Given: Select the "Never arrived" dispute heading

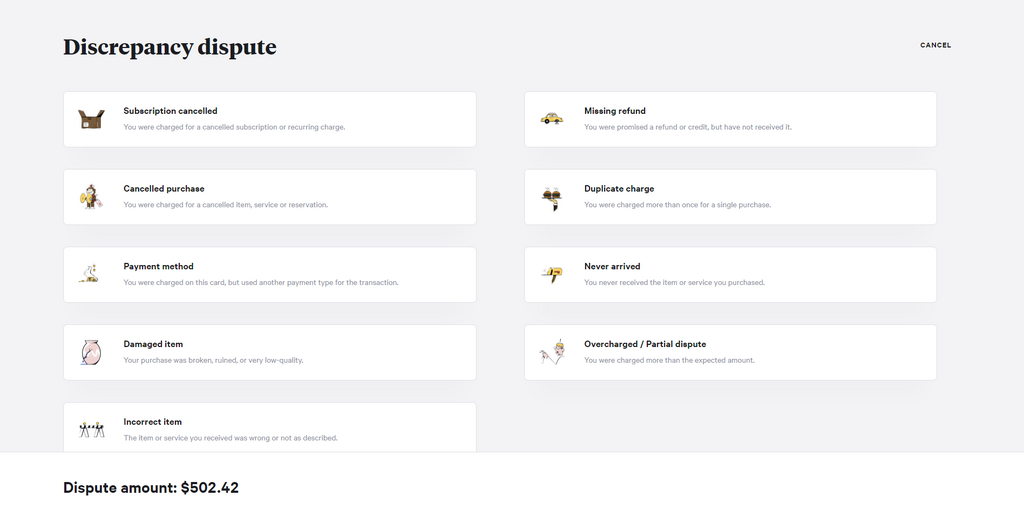Looking at the screenshot, I should (612, 267).
